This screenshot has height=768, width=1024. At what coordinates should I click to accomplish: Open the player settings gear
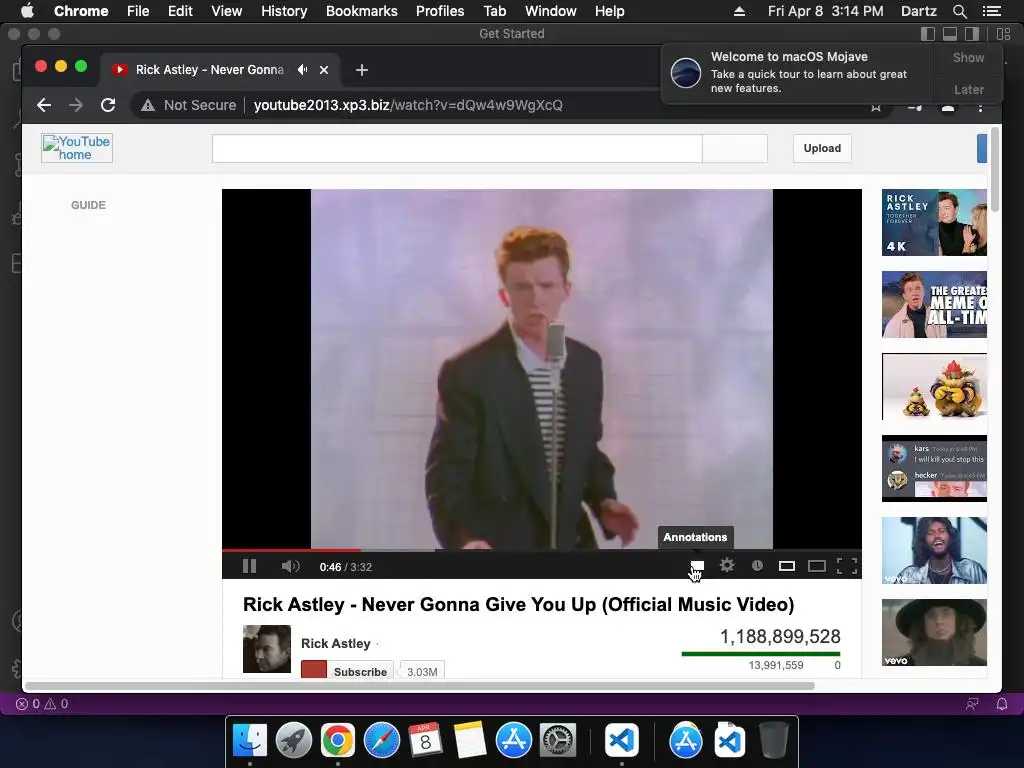pyautogui.click(x=727, y=566)
